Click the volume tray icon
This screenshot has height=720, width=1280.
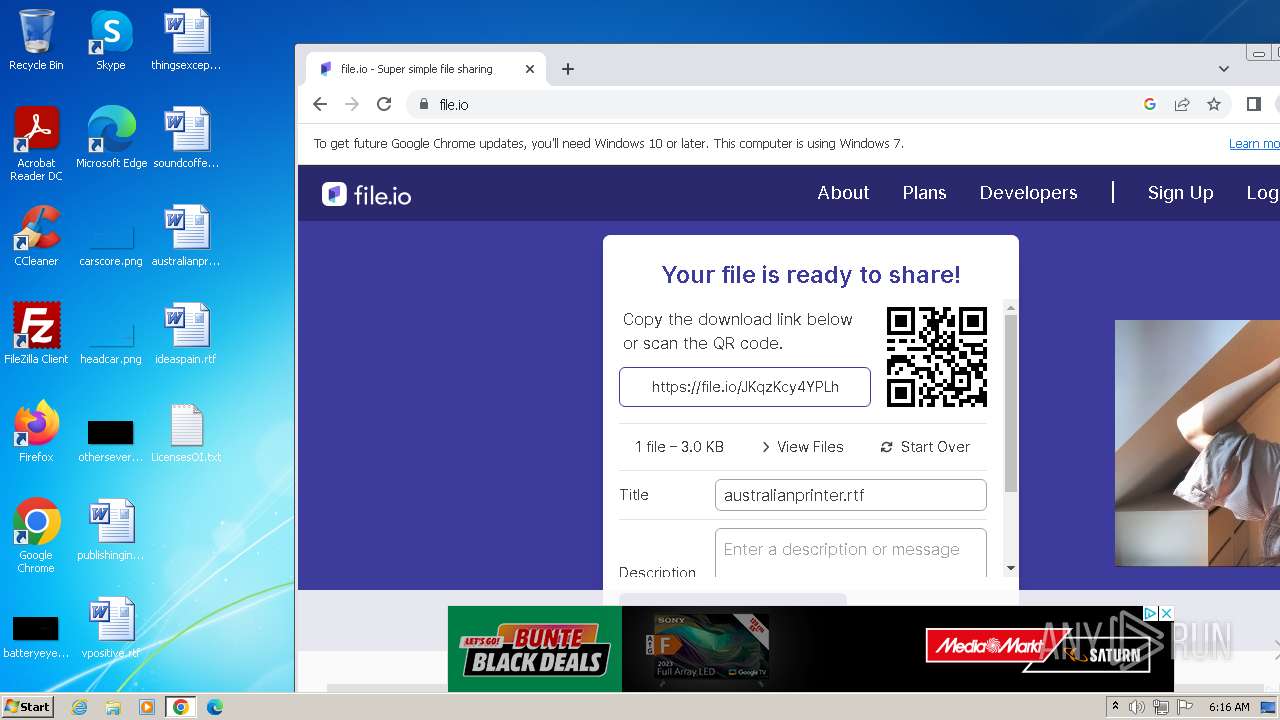tap(1137, 707)
